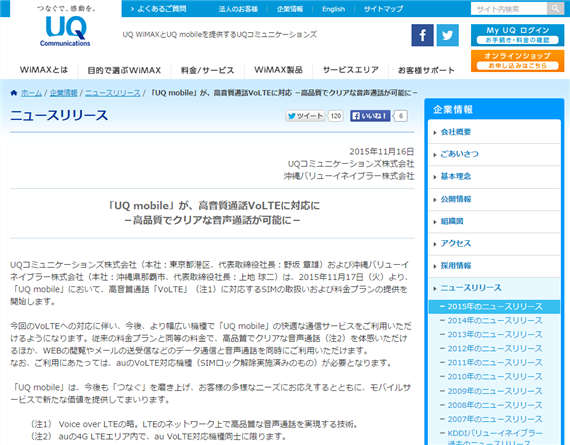Screen dimensions: 570x445
Task: Click the article headline about VoLTE
Action: click(x=213, y=213)
